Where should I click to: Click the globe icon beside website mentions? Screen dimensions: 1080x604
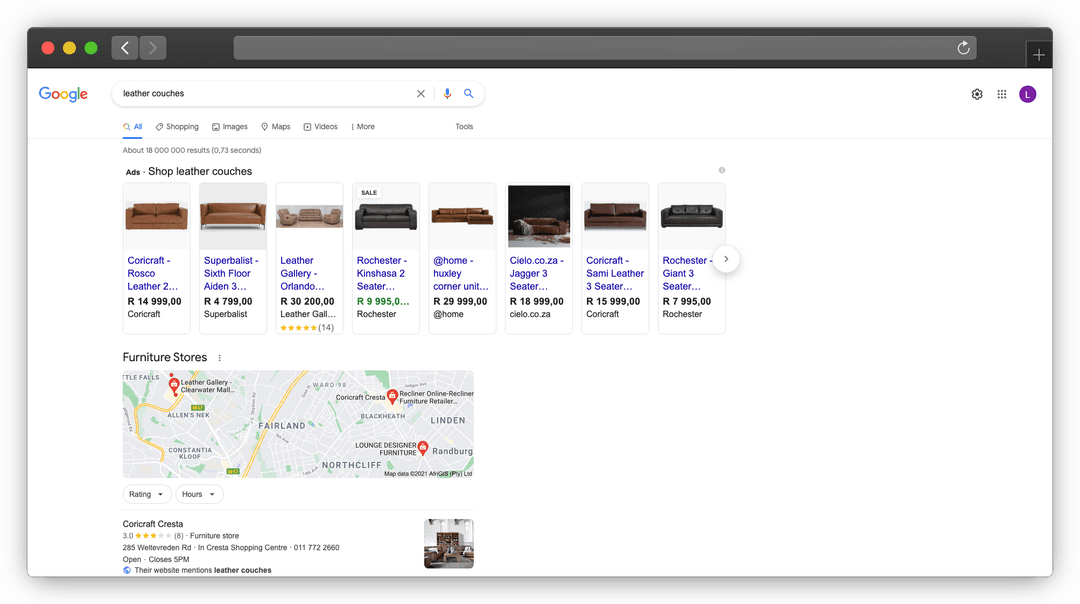127,570
